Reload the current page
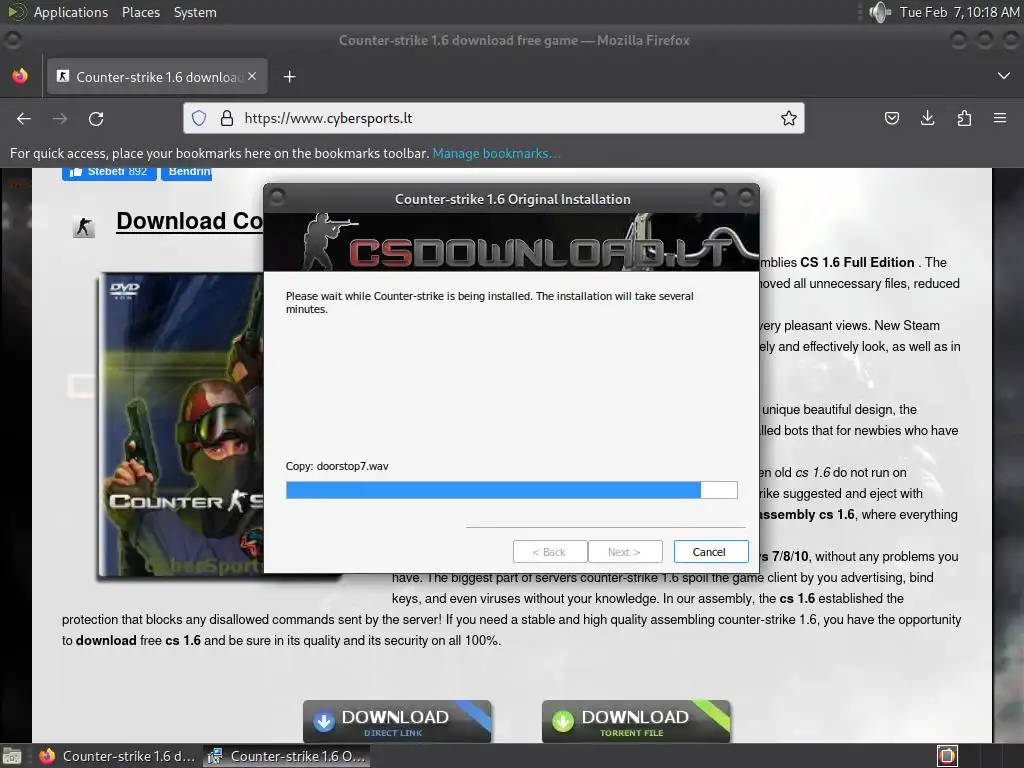 [x=96, y=118]
